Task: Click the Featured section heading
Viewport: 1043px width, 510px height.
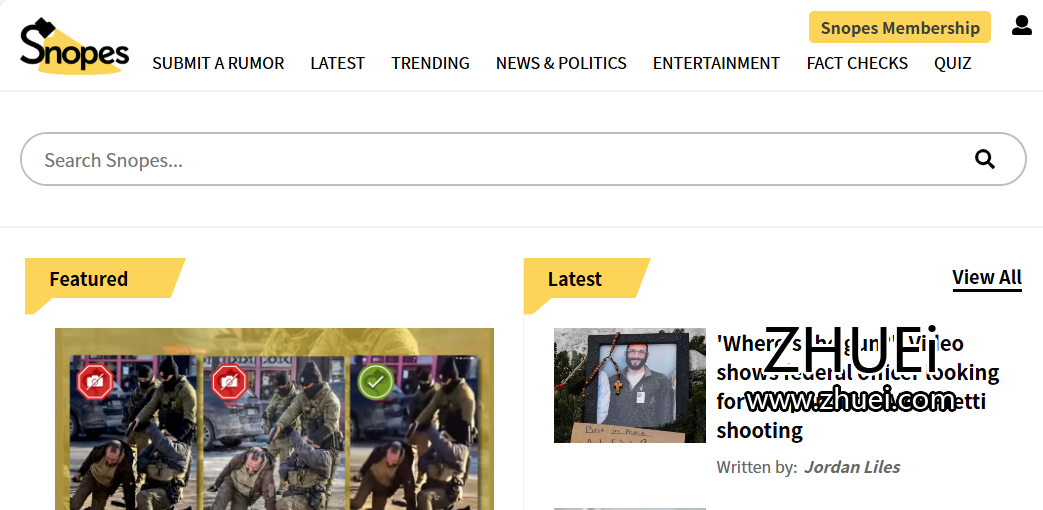Action: coord(88,279)
